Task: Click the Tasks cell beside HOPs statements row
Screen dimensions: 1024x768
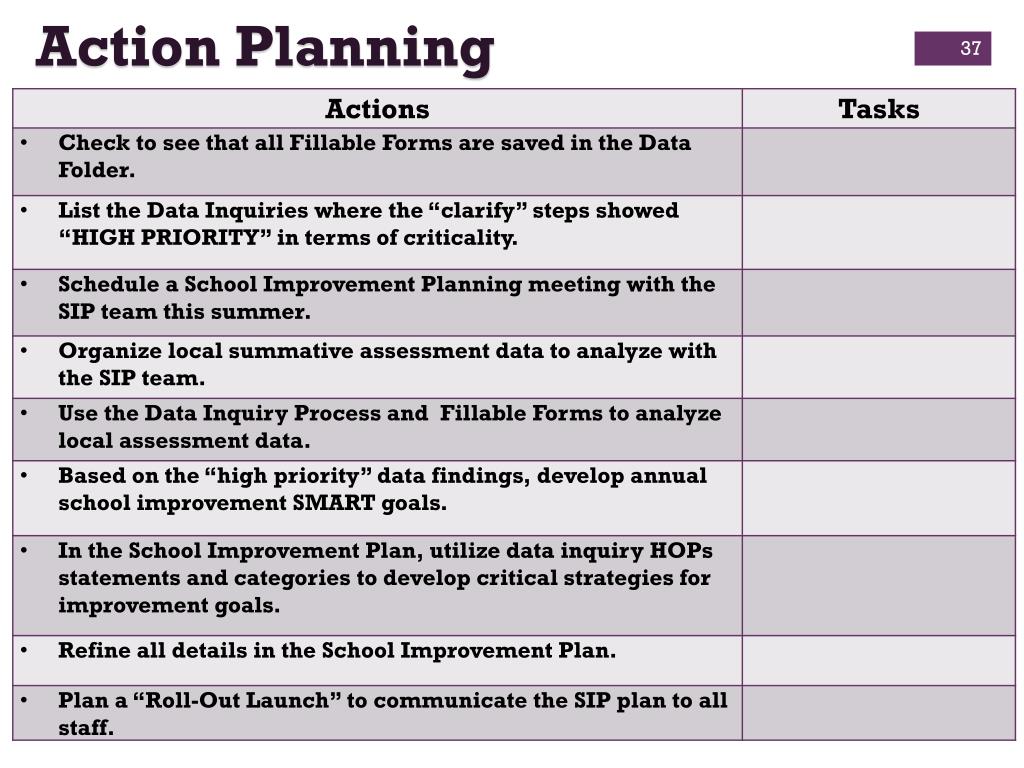Action: pos(878,586)
